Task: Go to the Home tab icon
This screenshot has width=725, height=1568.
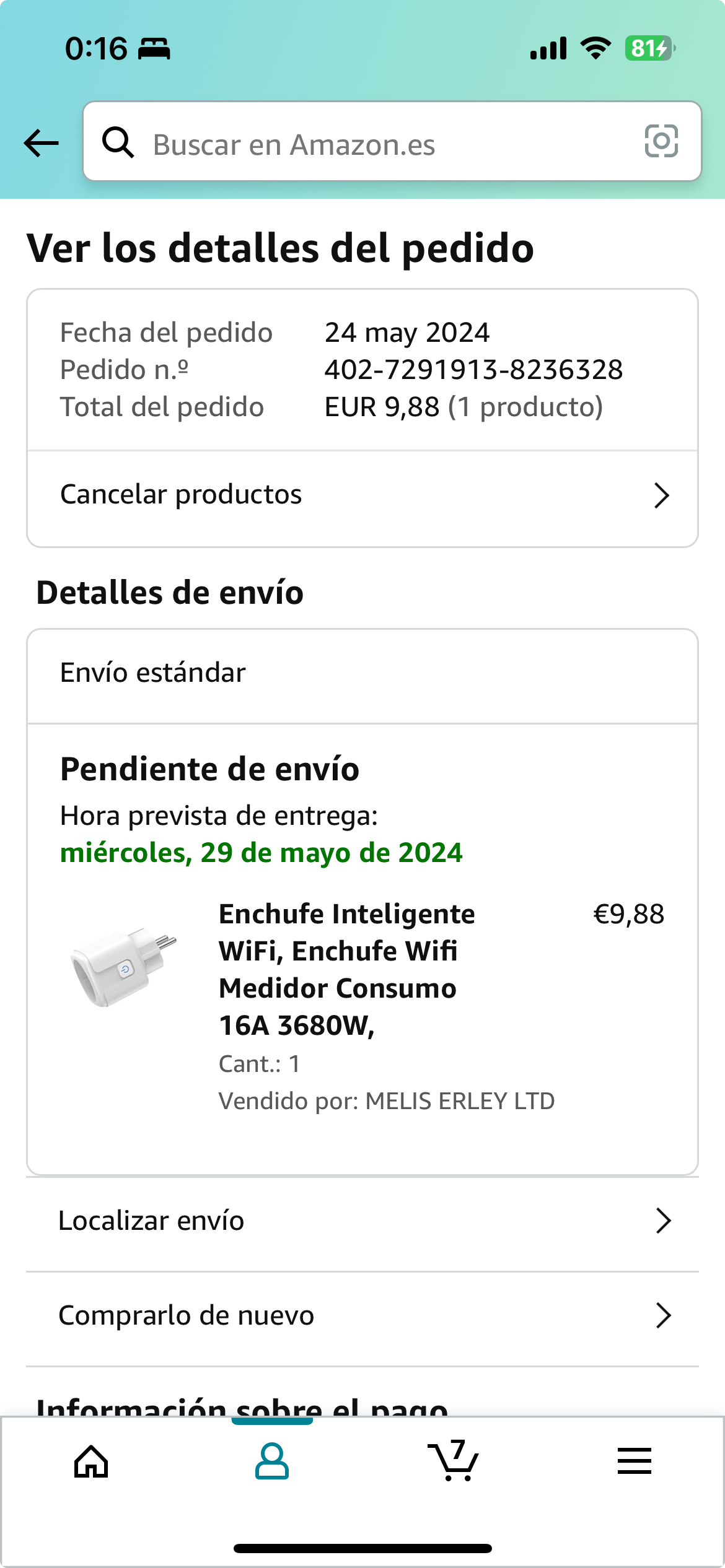Action: point(91,1461)
